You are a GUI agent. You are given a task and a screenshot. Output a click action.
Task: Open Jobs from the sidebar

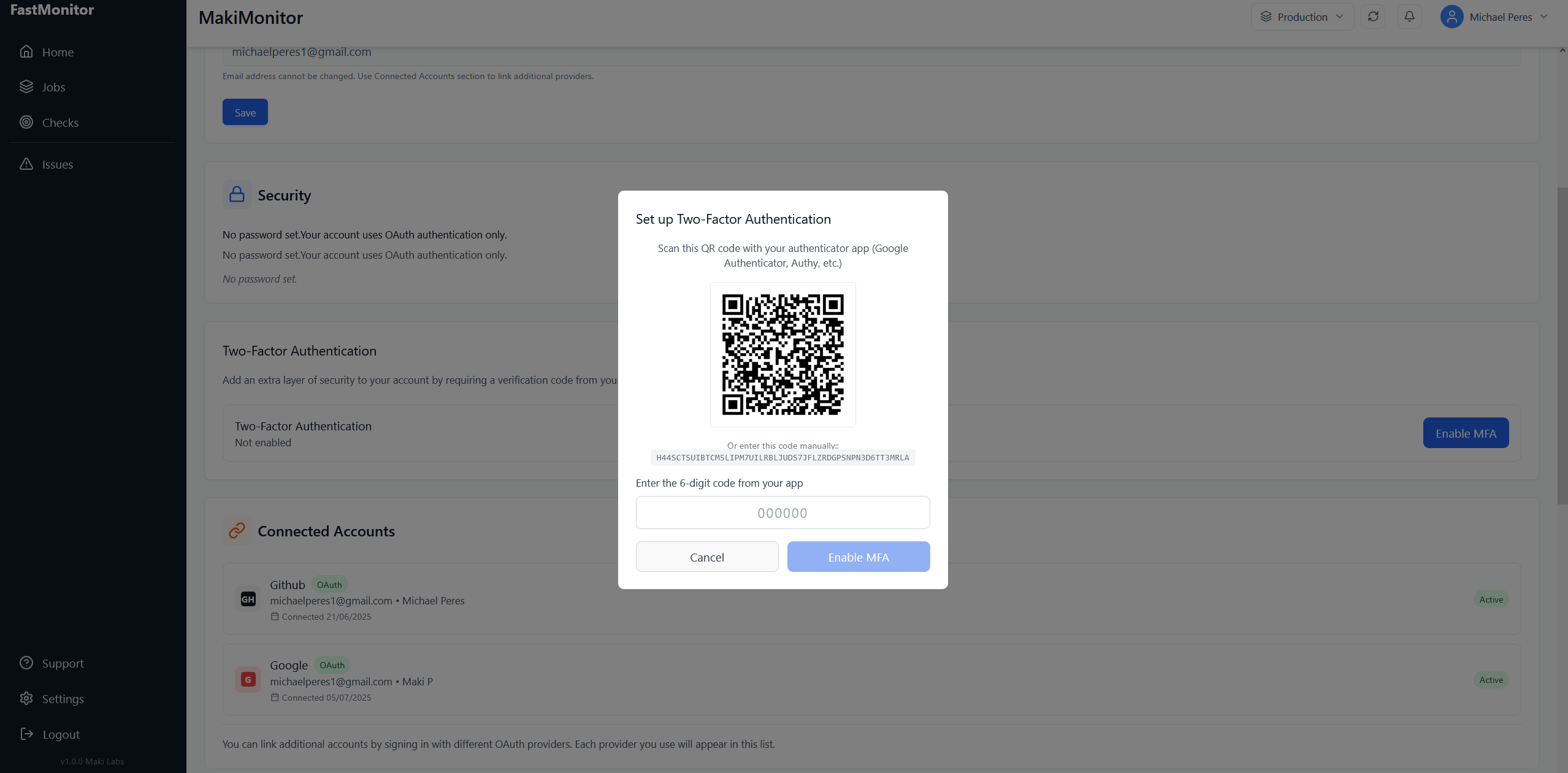pyautogui.click(x=53, y=87)
